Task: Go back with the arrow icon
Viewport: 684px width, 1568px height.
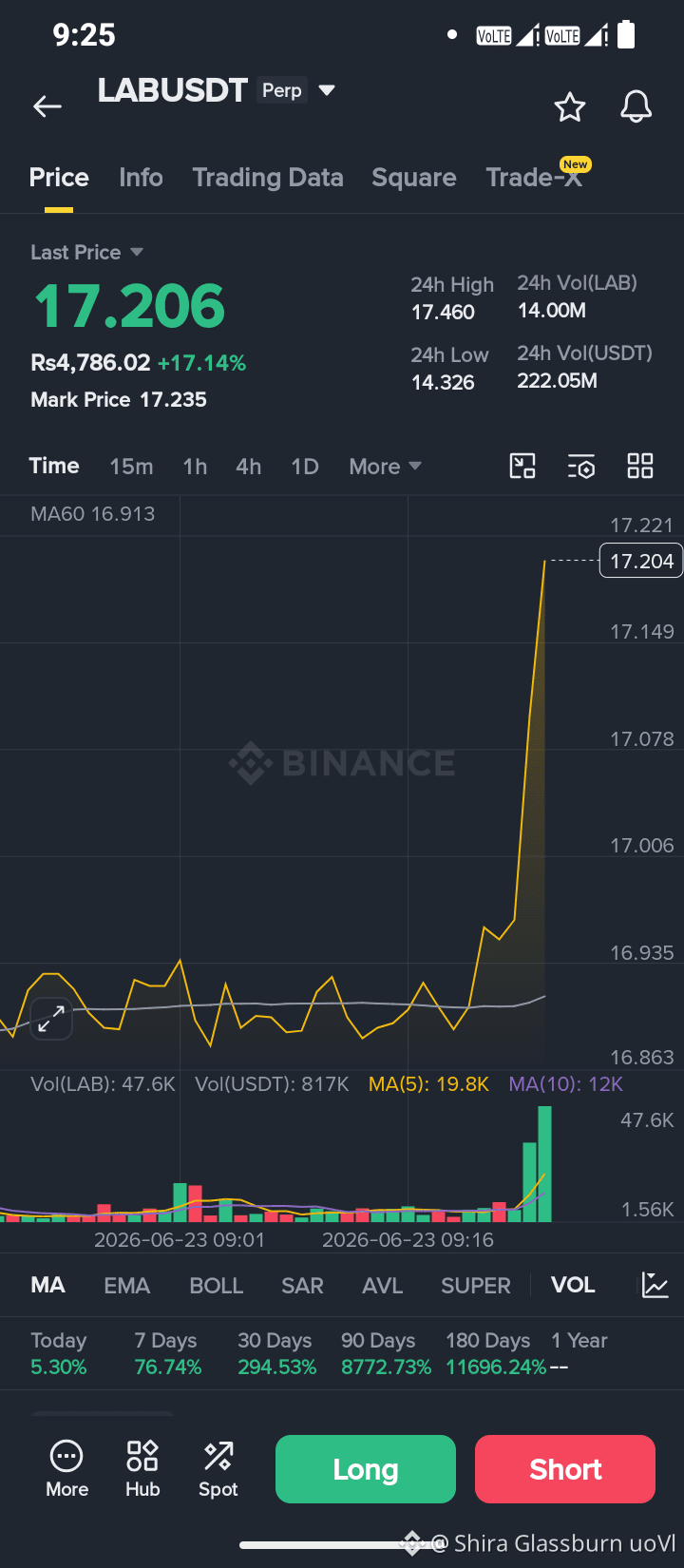Action: (x=47, y=106)
